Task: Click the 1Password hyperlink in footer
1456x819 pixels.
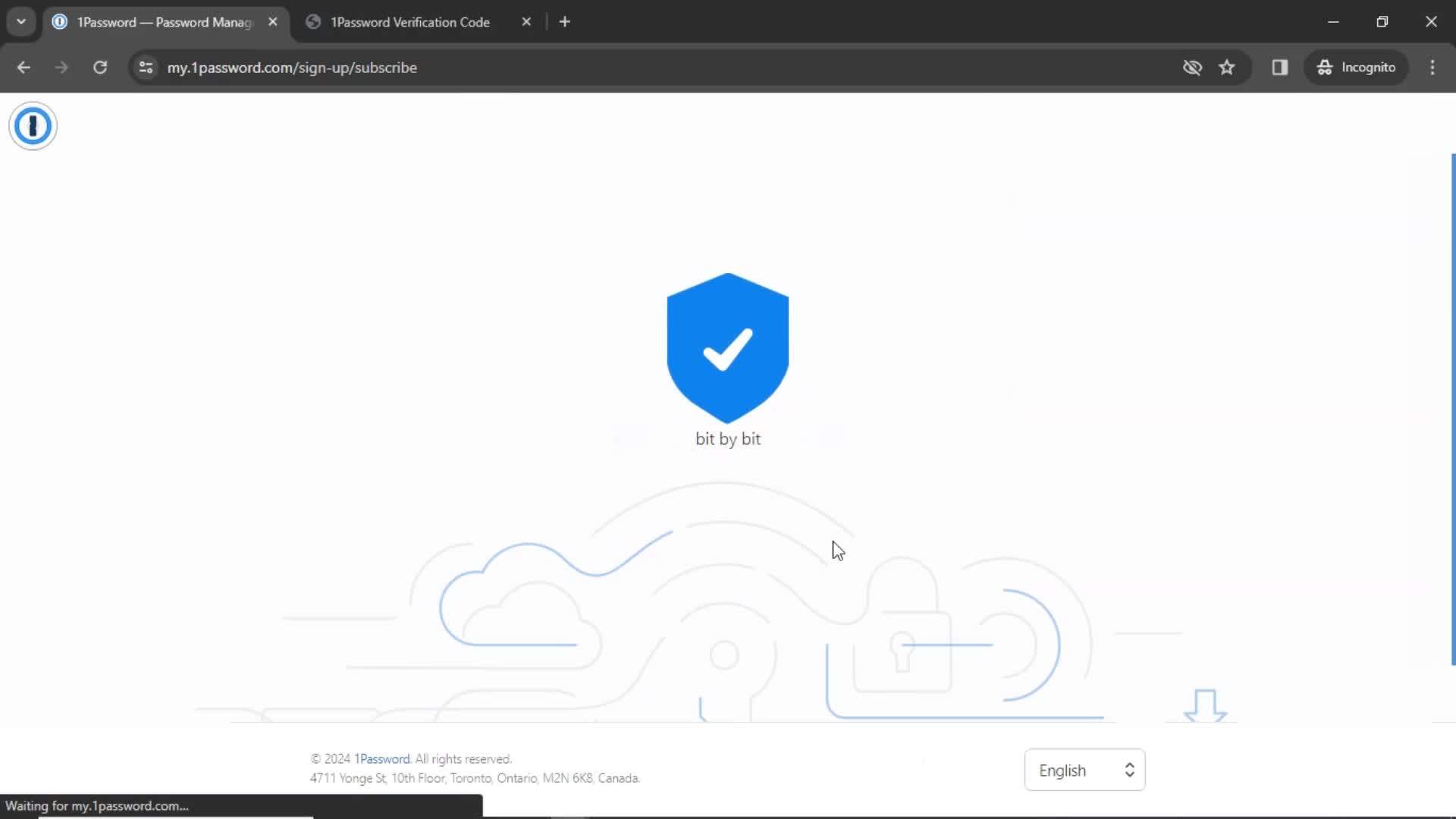Action: pos(382,759)
